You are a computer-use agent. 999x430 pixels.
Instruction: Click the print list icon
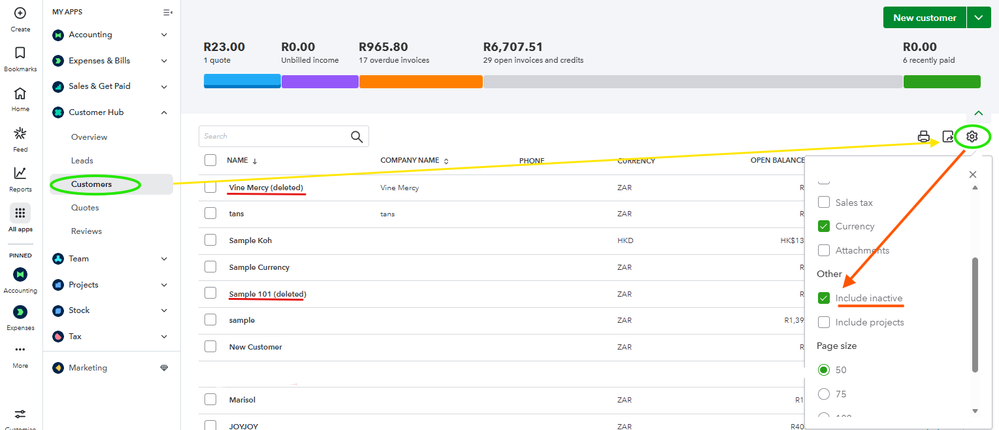click(924, 137)
